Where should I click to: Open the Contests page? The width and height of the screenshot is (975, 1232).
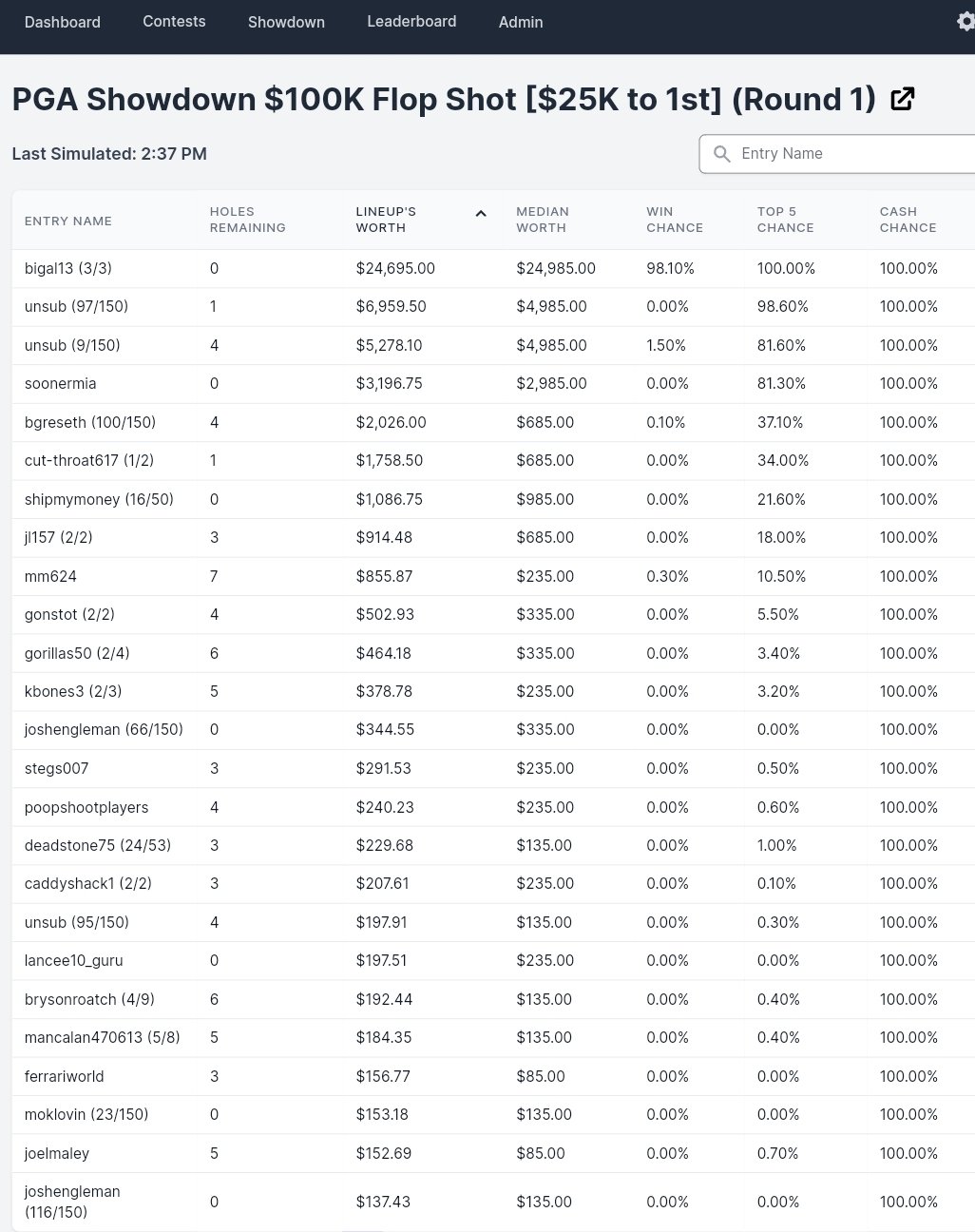174,21
